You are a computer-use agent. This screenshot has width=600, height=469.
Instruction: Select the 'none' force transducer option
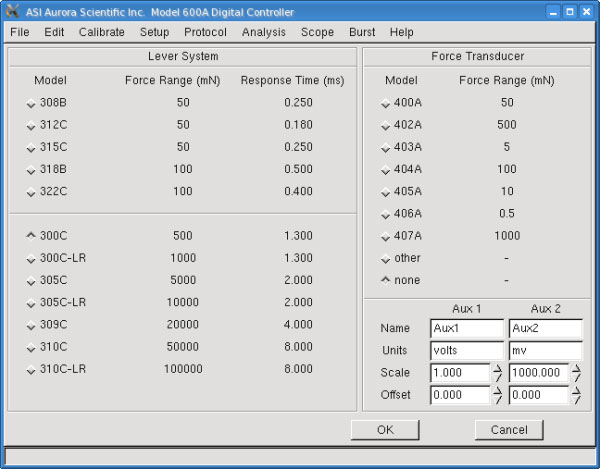pyautogui.click(x=385, y=280)
